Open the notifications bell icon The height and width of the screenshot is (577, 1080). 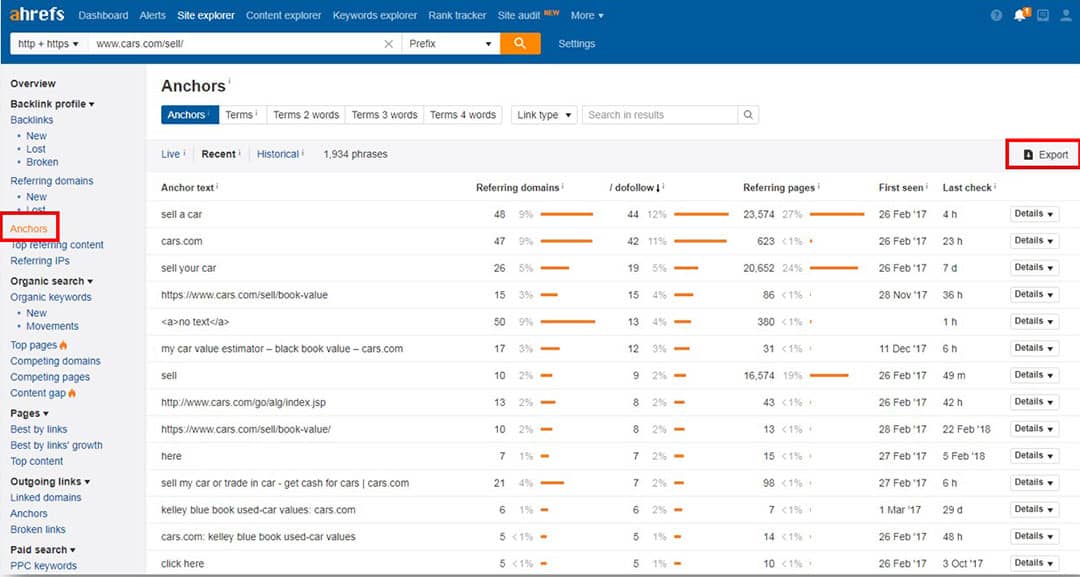point(1020,15)
